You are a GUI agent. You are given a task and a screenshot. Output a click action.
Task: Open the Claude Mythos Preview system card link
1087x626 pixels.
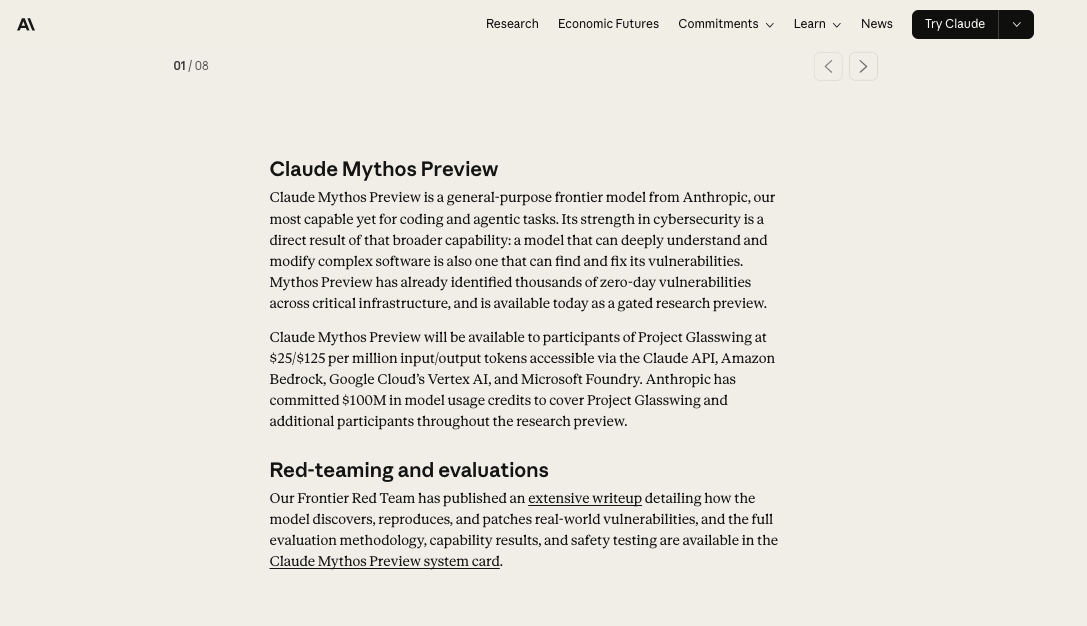(x=384, y=561)
